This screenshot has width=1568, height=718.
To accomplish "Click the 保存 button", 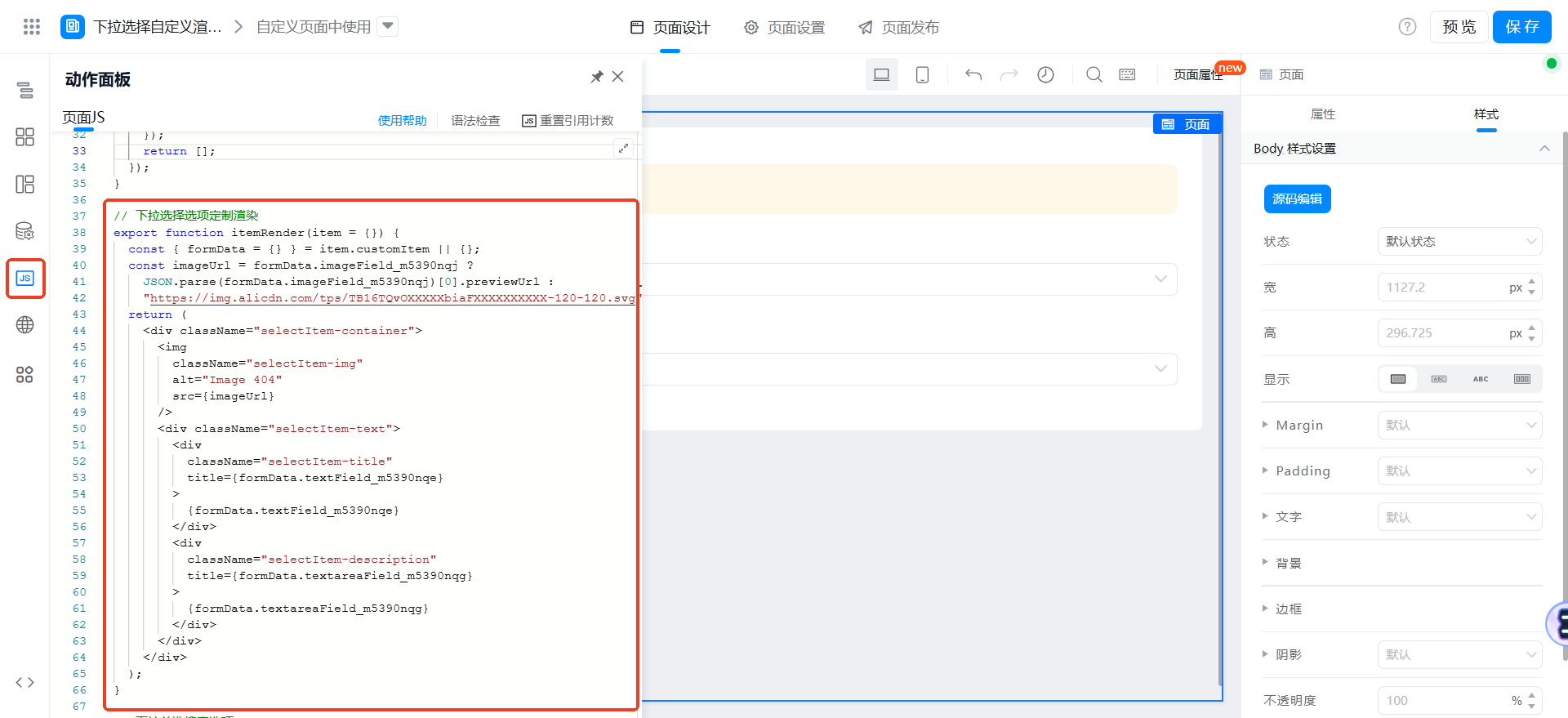I will (1521, 27).
